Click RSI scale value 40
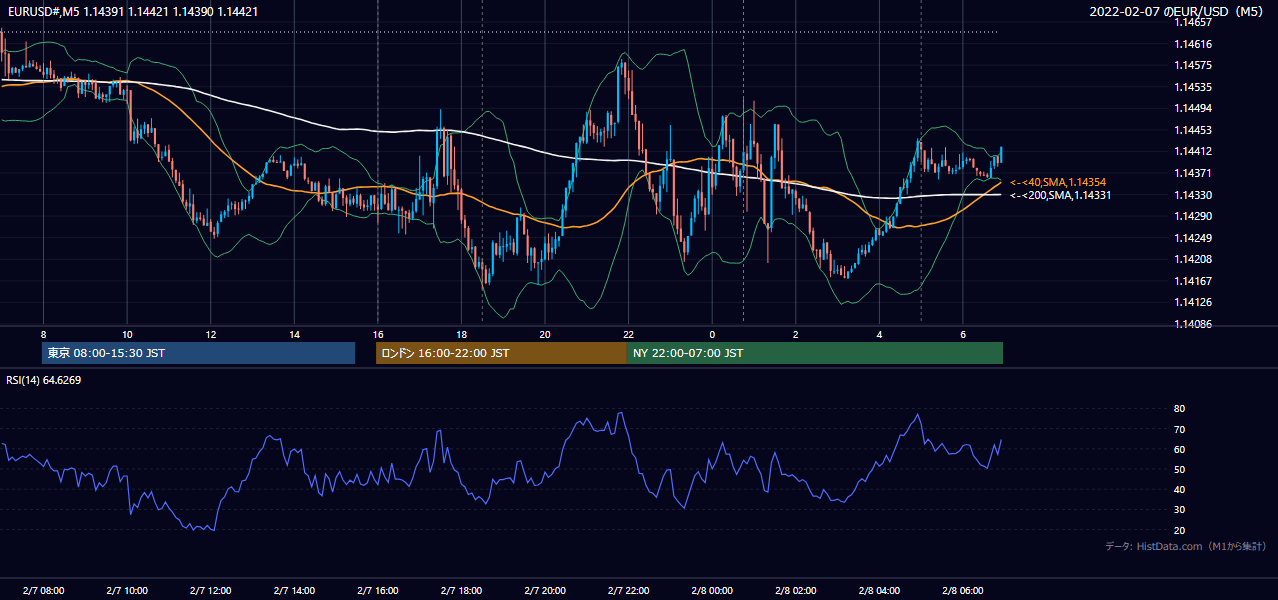The width and height of the screenshot is (1278, 600). (x=1179, y=489)
